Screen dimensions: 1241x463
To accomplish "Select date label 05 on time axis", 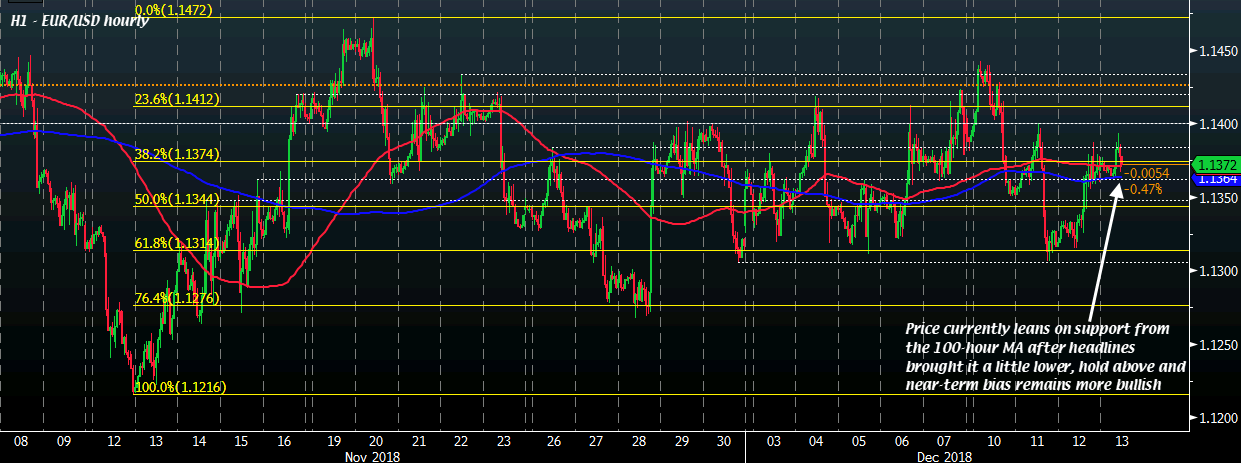I will pyautogui.click(x=858, y=441).
